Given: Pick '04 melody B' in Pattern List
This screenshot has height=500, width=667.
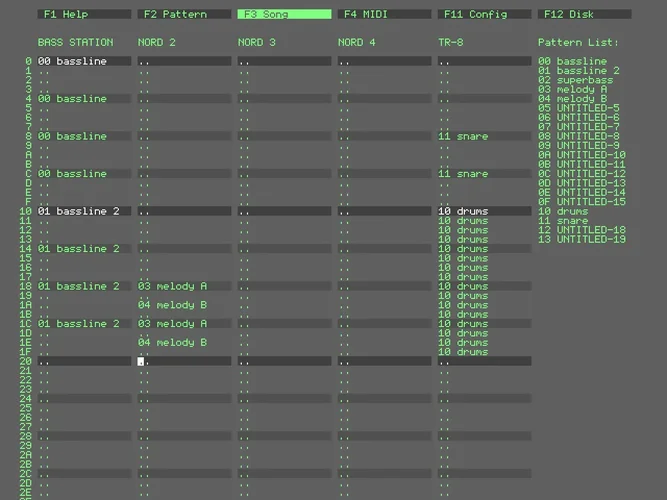Looking at the screenshot, I should pyautogui.click(x=572, y=98).
